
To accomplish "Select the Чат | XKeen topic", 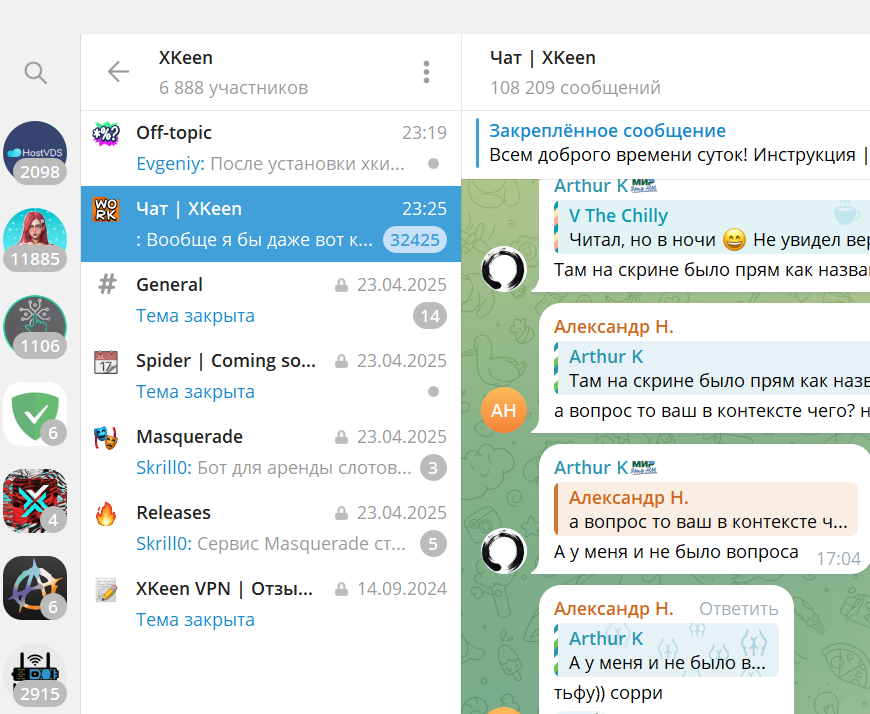I will tap(271, 224).
